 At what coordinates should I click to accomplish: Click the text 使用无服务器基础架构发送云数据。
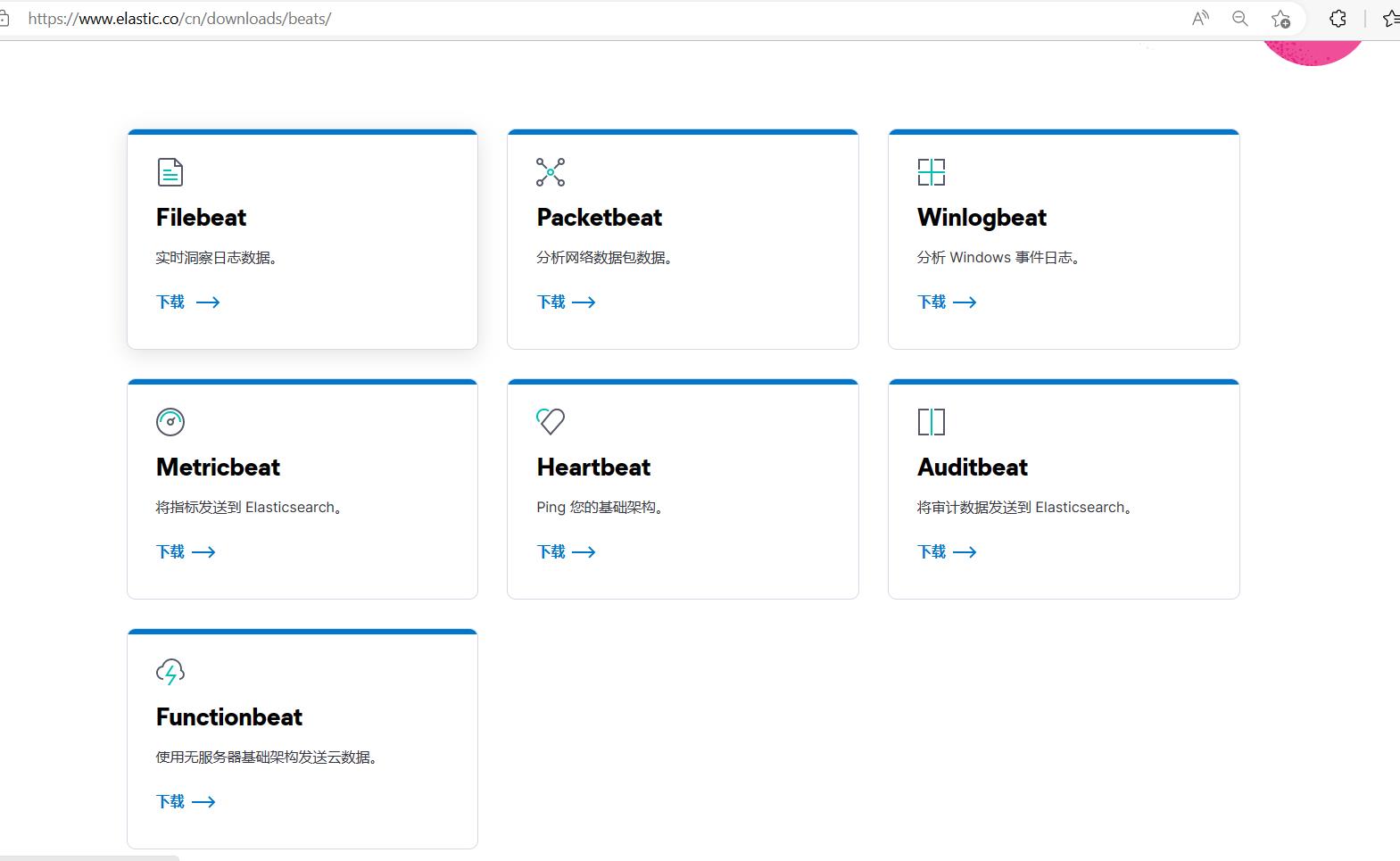point(267,758)
